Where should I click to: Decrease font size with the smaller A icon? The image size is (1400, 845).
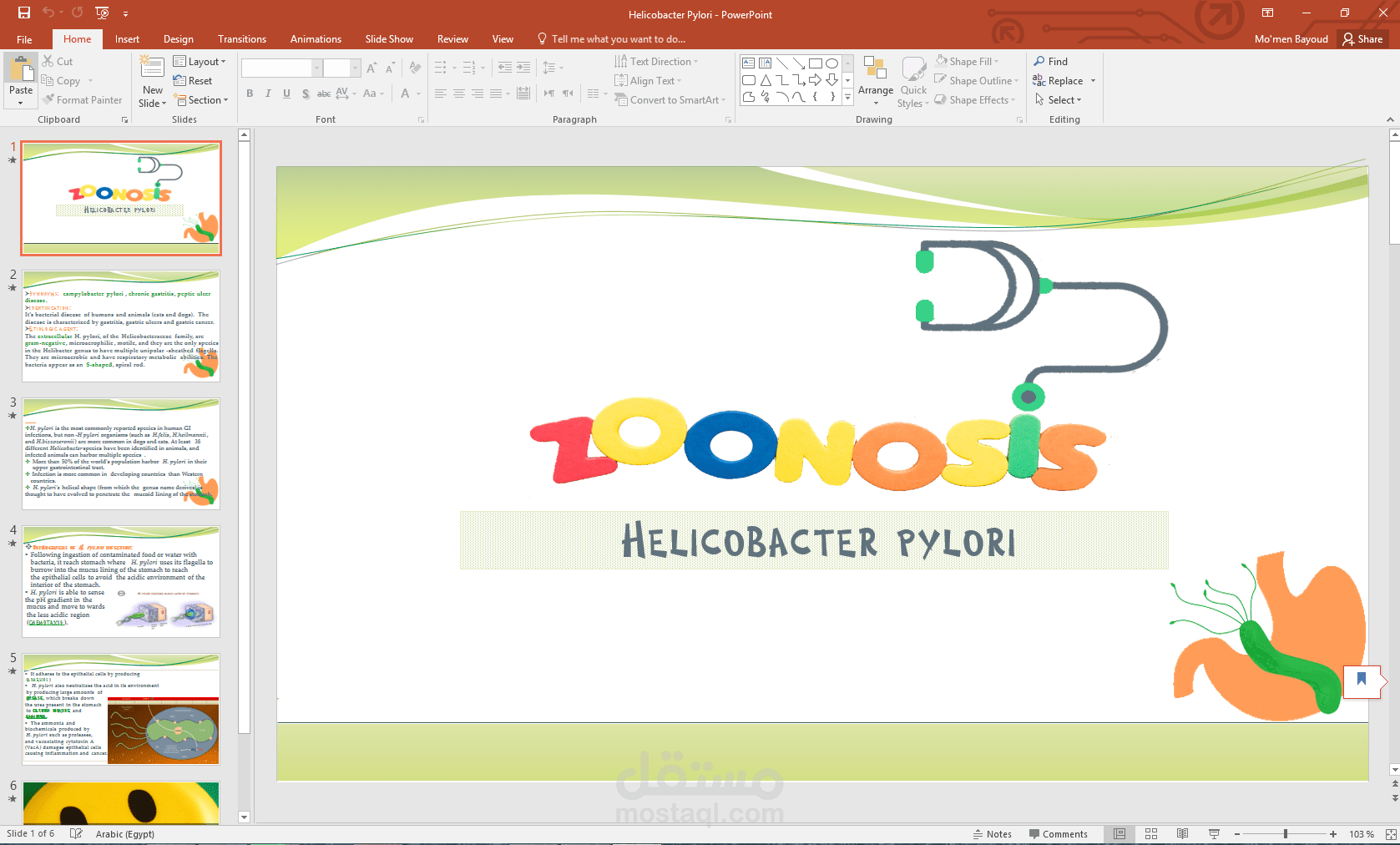390,68
